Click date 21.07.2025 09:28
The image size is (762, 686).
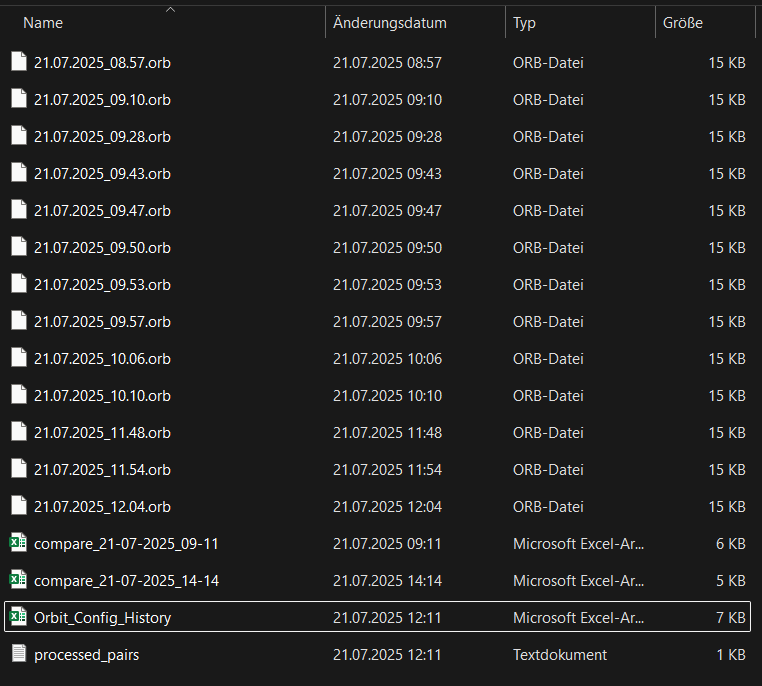(387, 137)
